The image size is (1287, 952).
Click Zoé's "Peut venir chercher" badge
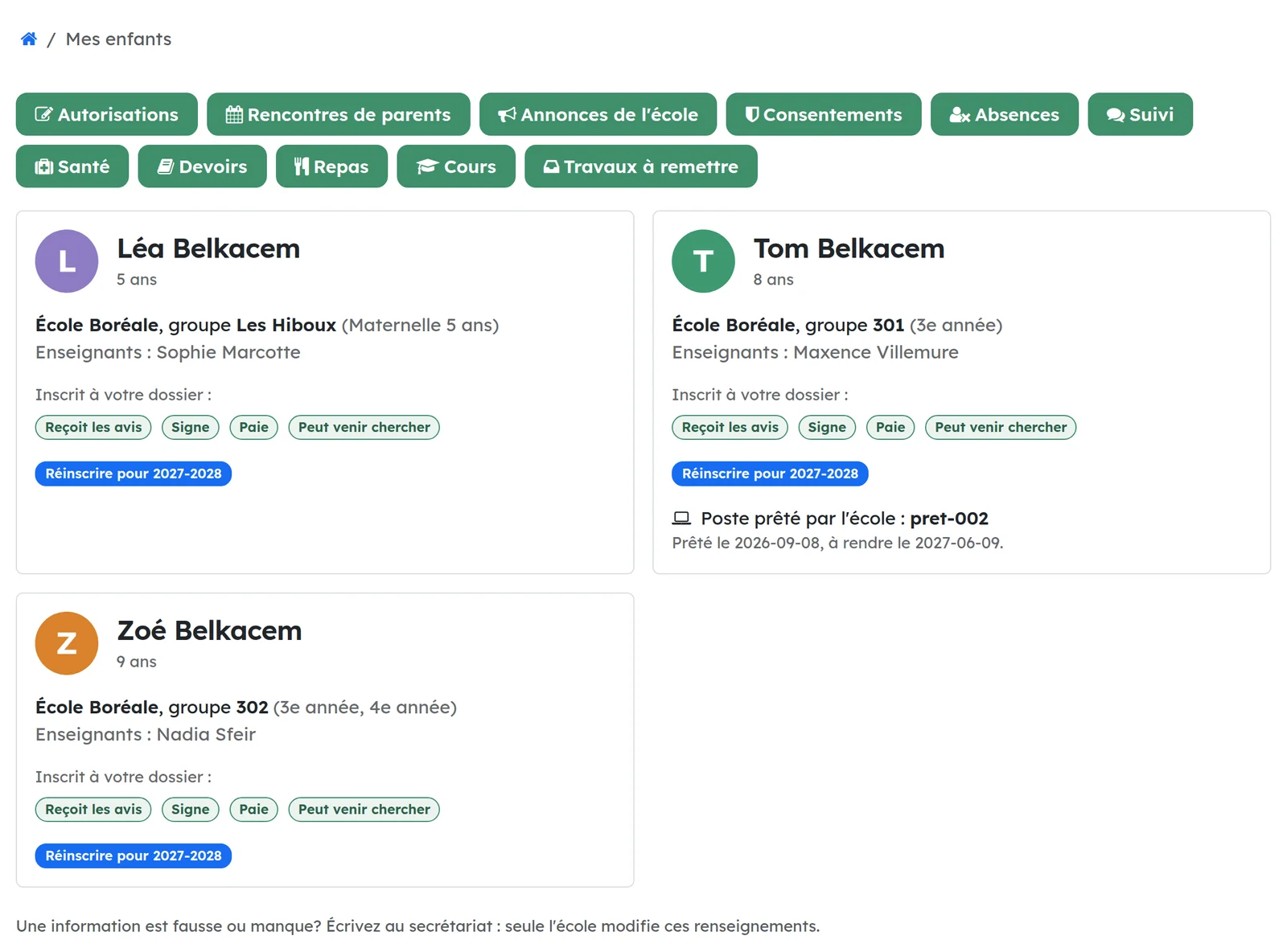click(x=364, y=809)
